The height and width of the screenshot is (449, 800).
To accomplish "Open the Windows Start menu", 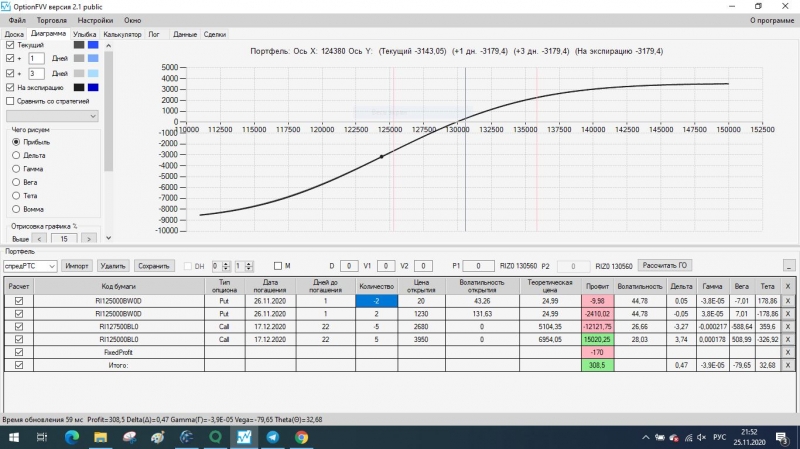I will pyautogui.click(x=14, y=437).
